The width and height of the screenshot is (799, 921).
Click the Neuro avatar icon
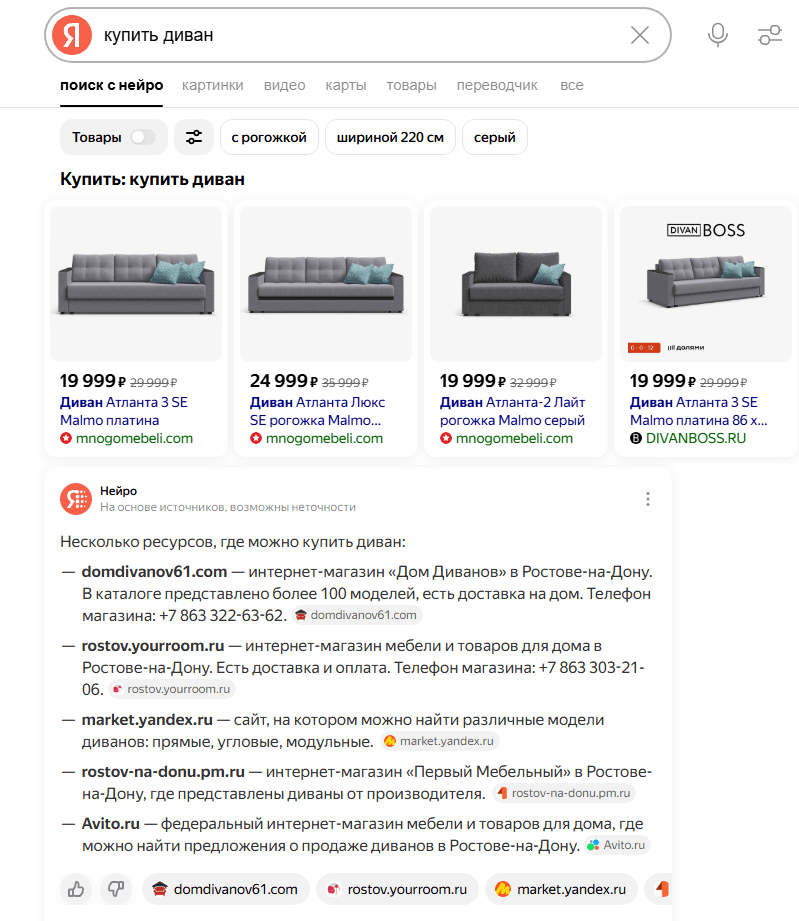coord(75,498)
